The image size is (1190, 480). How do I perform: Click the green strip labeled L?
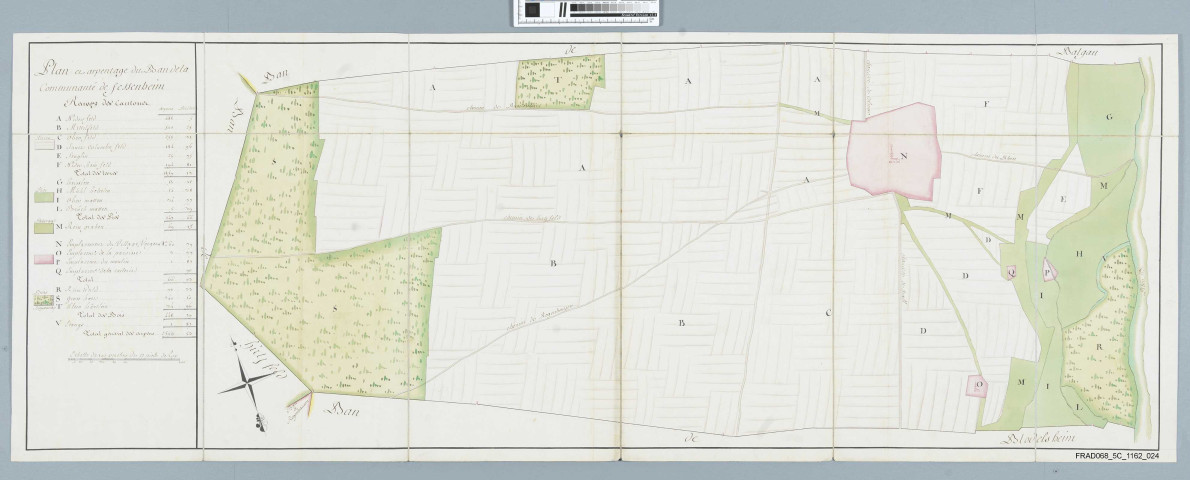pos(1079,407)
